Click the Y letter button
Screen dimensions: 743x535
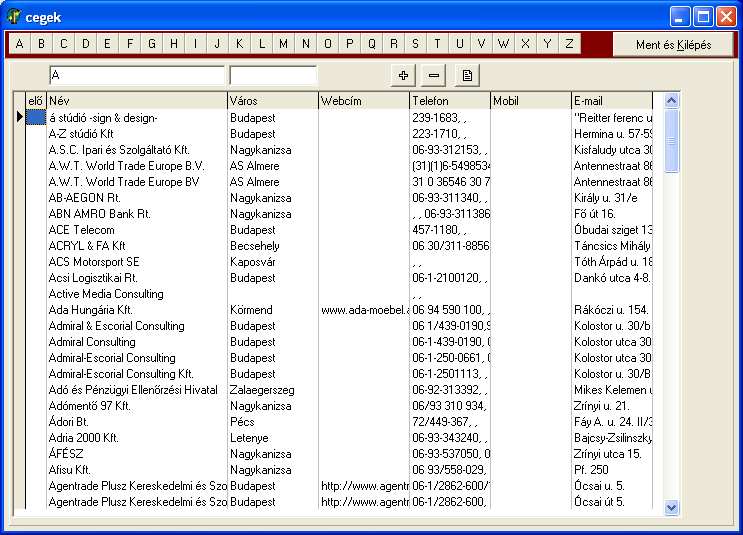coord(548,44)
